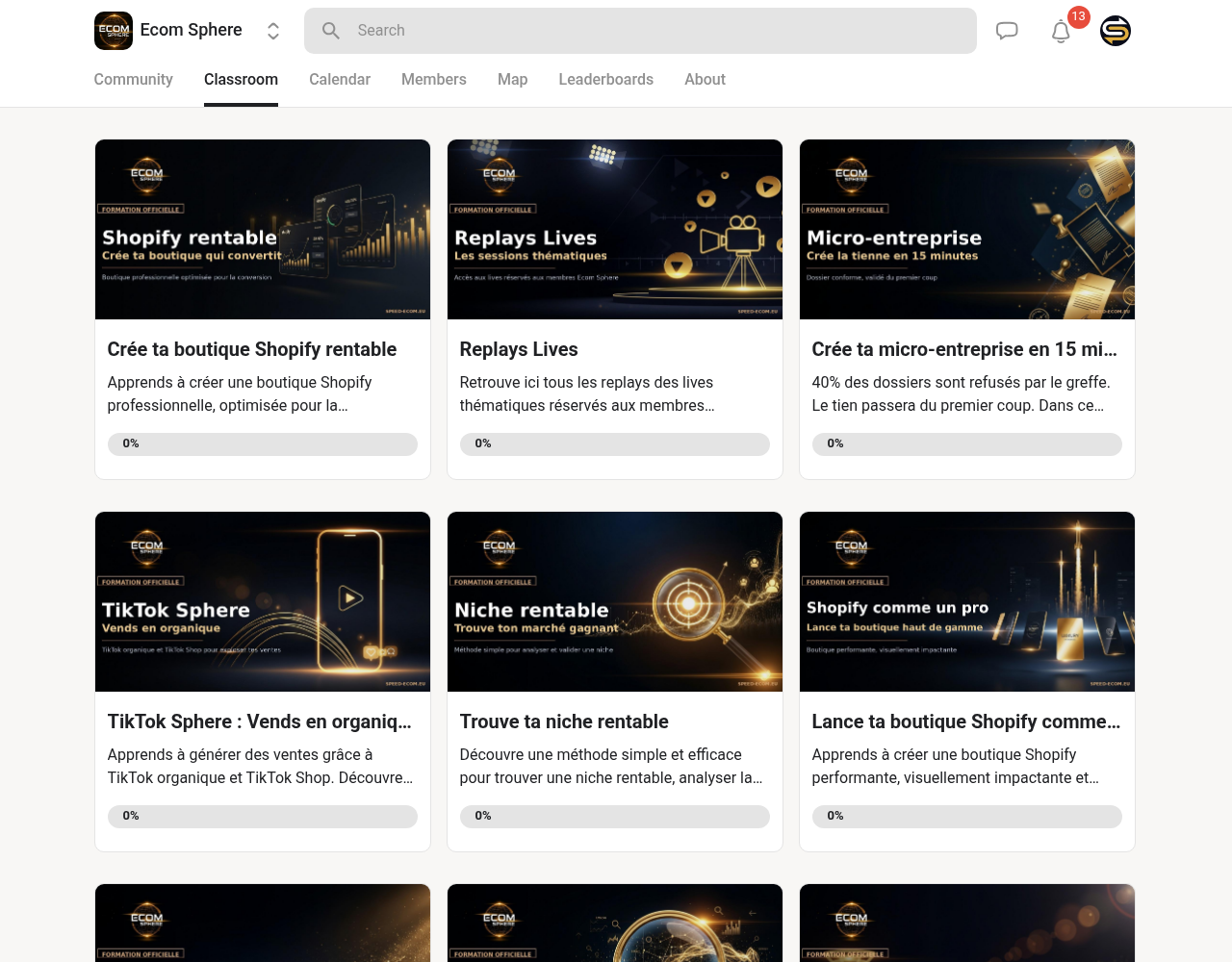The width and height of the screenshot is (1232, 962).
Task: Click group name Ecom Sphere
Action: [192, 30]
